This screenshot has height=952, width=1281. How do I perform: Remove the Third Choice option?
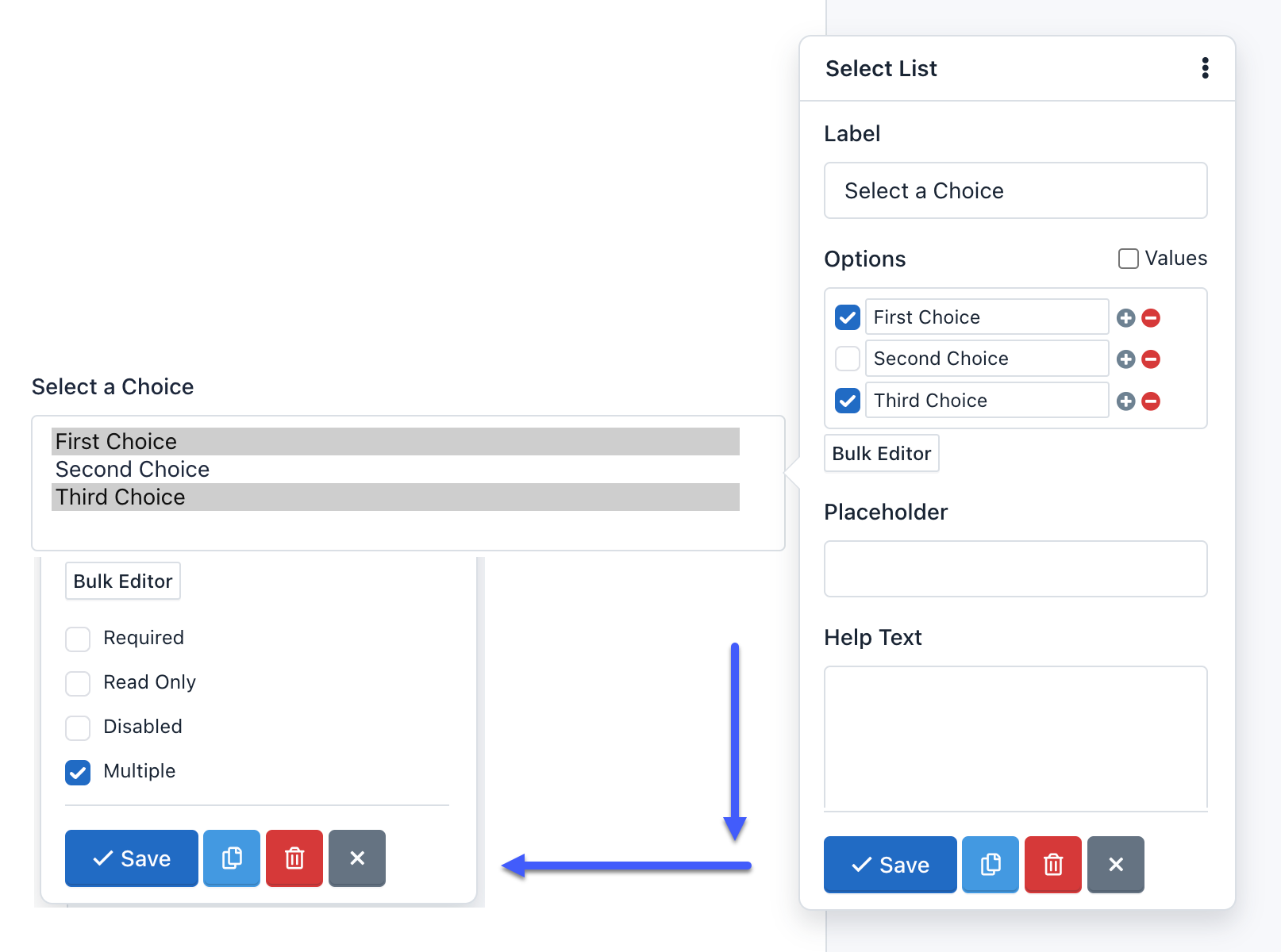(x=1150, y=401)
